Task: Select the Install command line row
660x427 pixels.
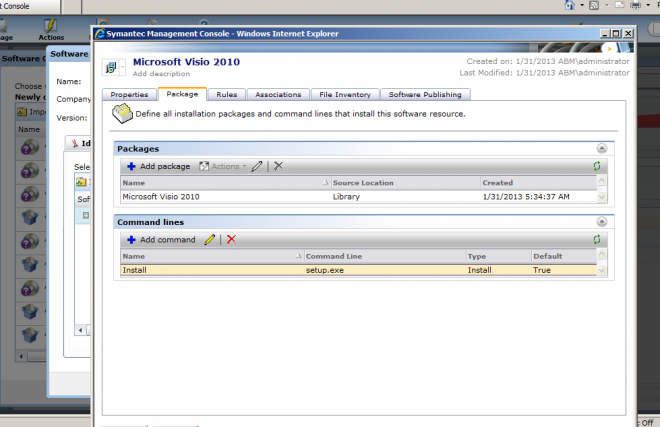Action: tap(358, 270)
